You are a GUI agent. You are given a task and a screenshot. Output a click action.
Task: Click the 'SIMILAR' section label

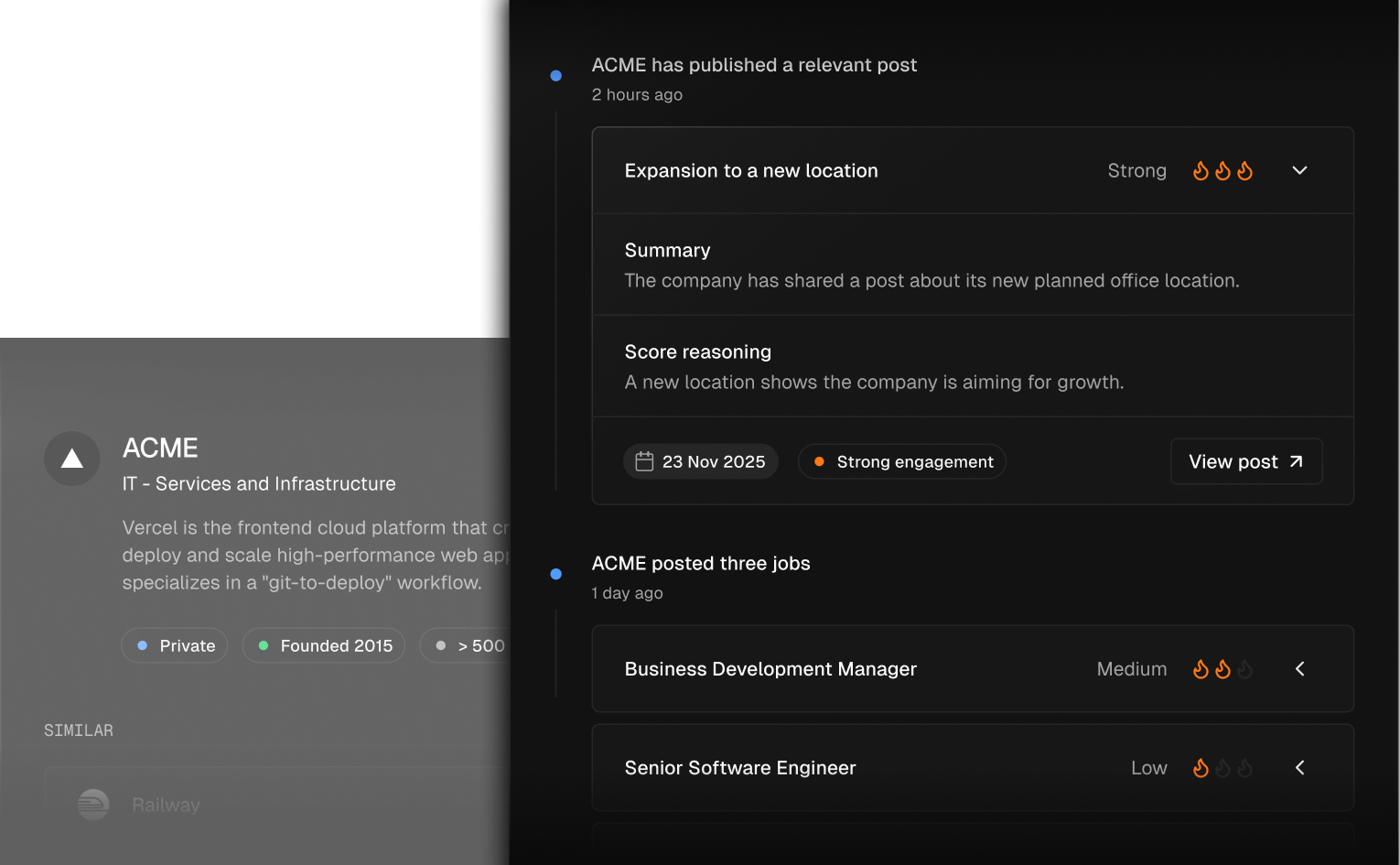(79, 730)
